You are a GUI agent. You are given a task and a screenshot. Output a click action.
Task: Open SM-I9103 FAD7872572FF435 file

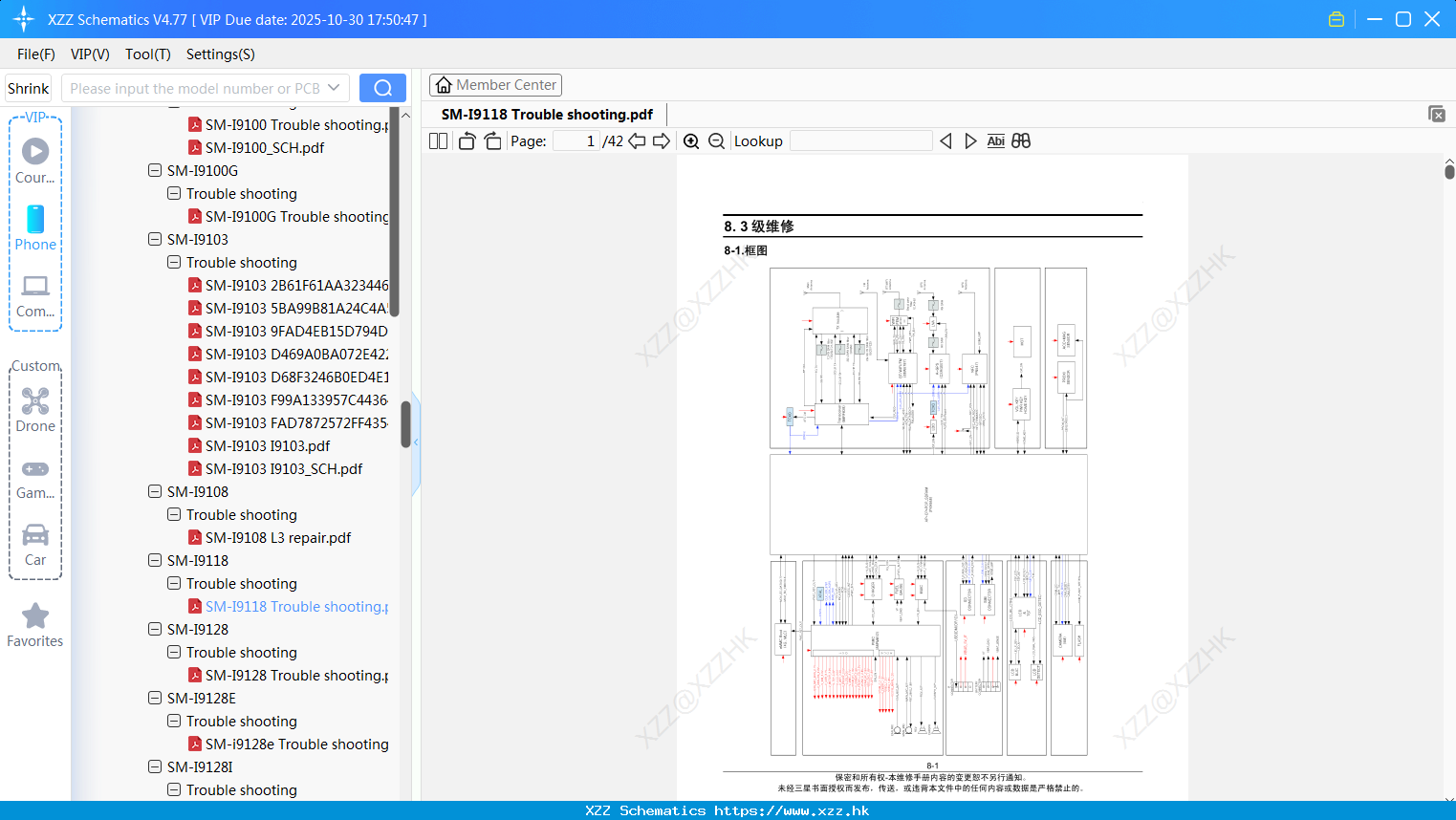pos(296,422)
